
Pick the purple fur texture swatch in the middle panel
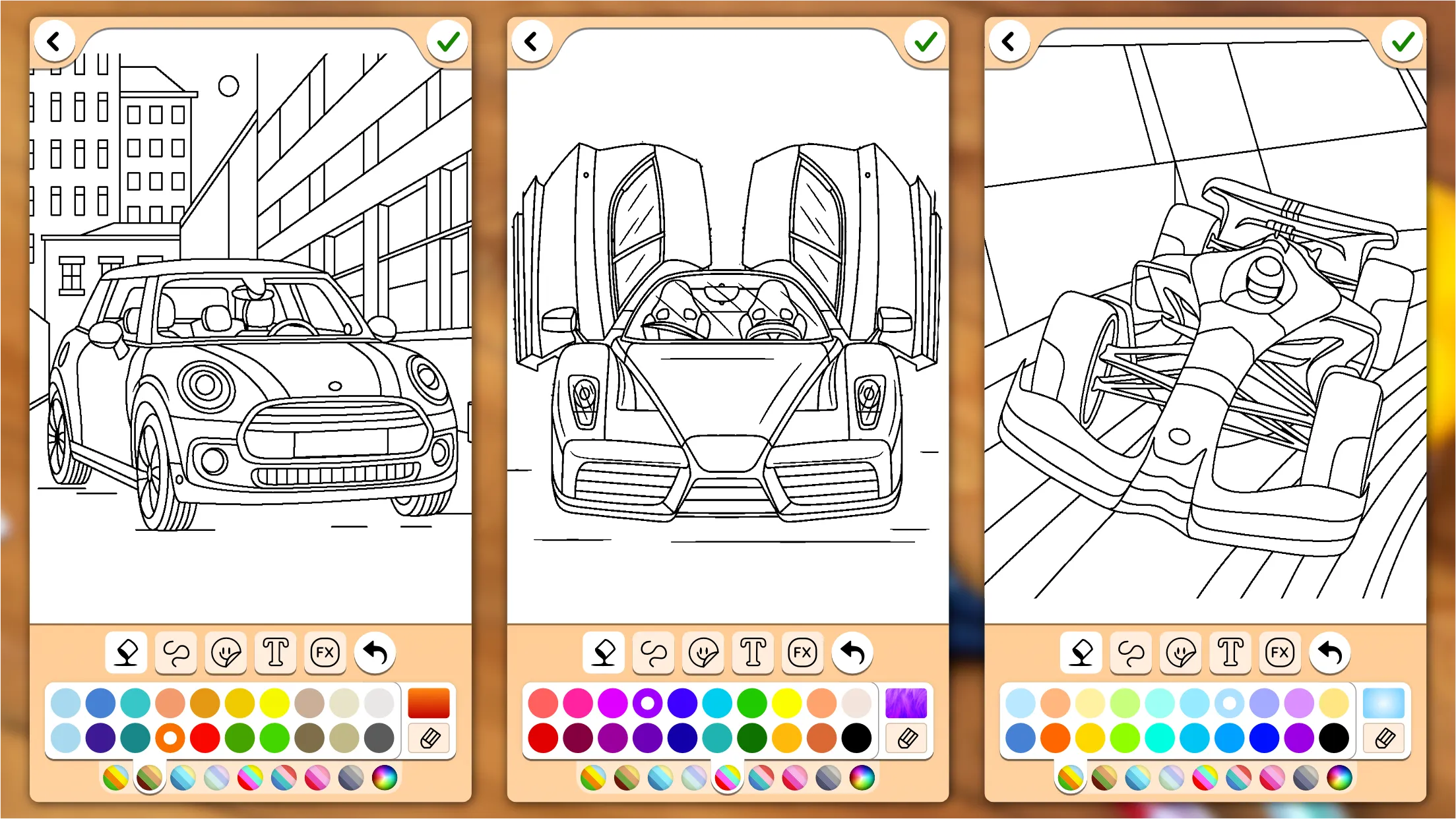(906, 702)
